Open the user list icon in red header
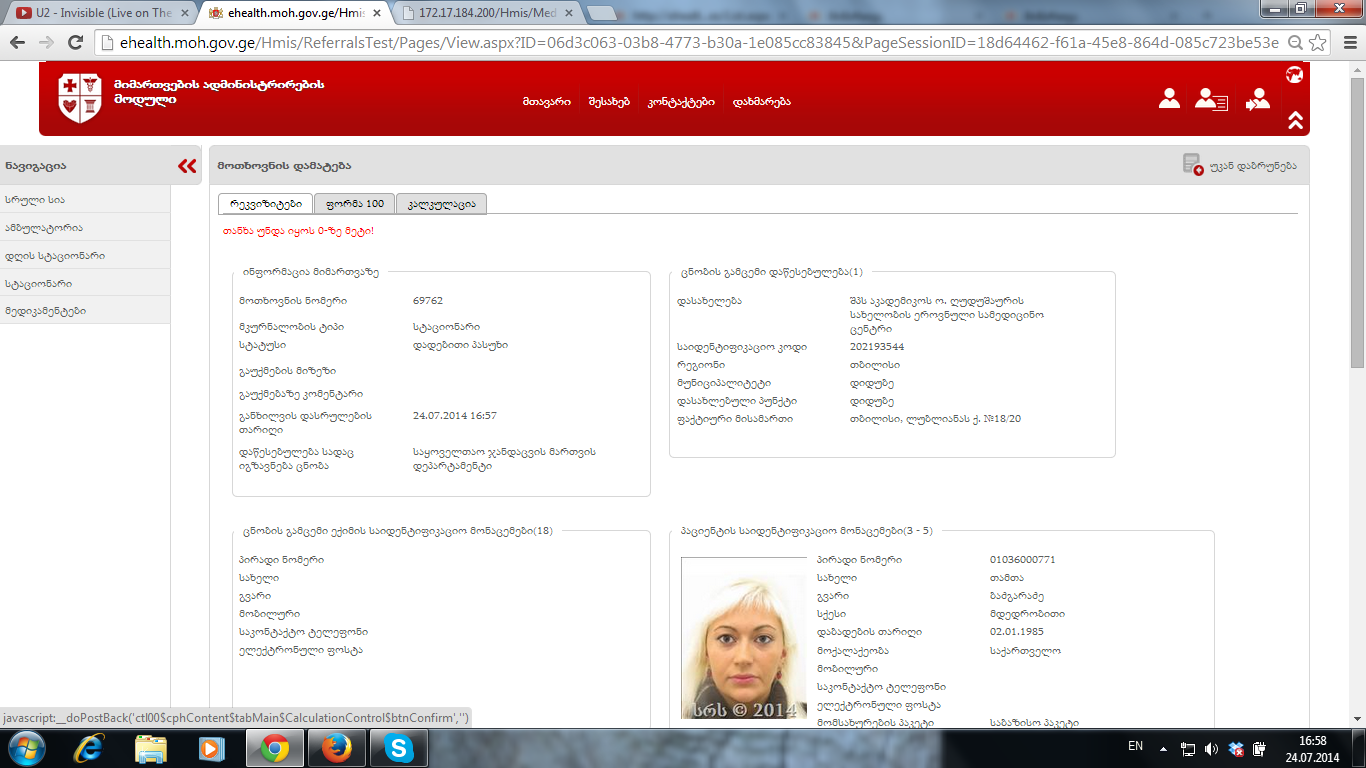Viewport: 1366px width, 768px height. 1211,99
